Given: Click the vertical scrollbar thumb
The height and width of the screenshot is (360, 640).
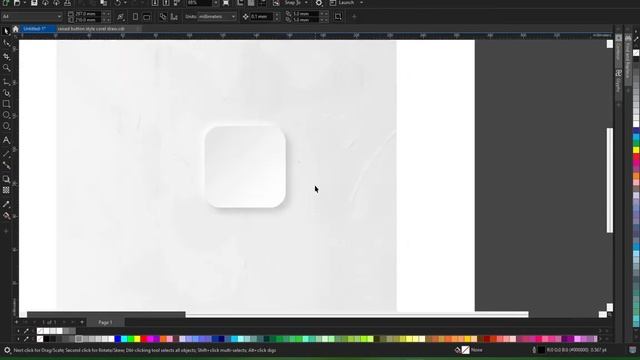Looking at the screenshot, I should point(610,180).
